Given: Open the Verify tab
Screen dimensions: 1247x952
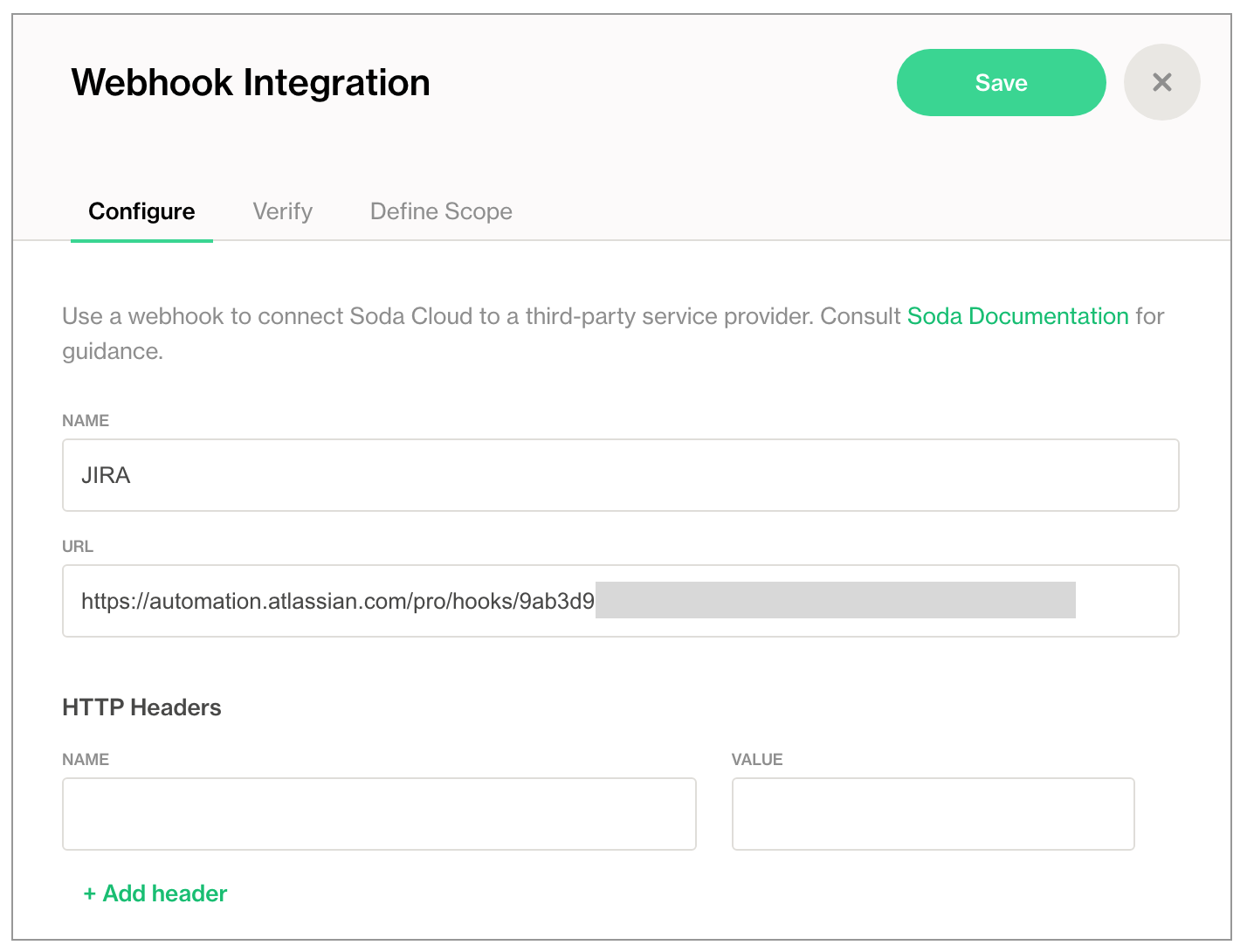Looking at the screenshot, I should tap(282, 211).
